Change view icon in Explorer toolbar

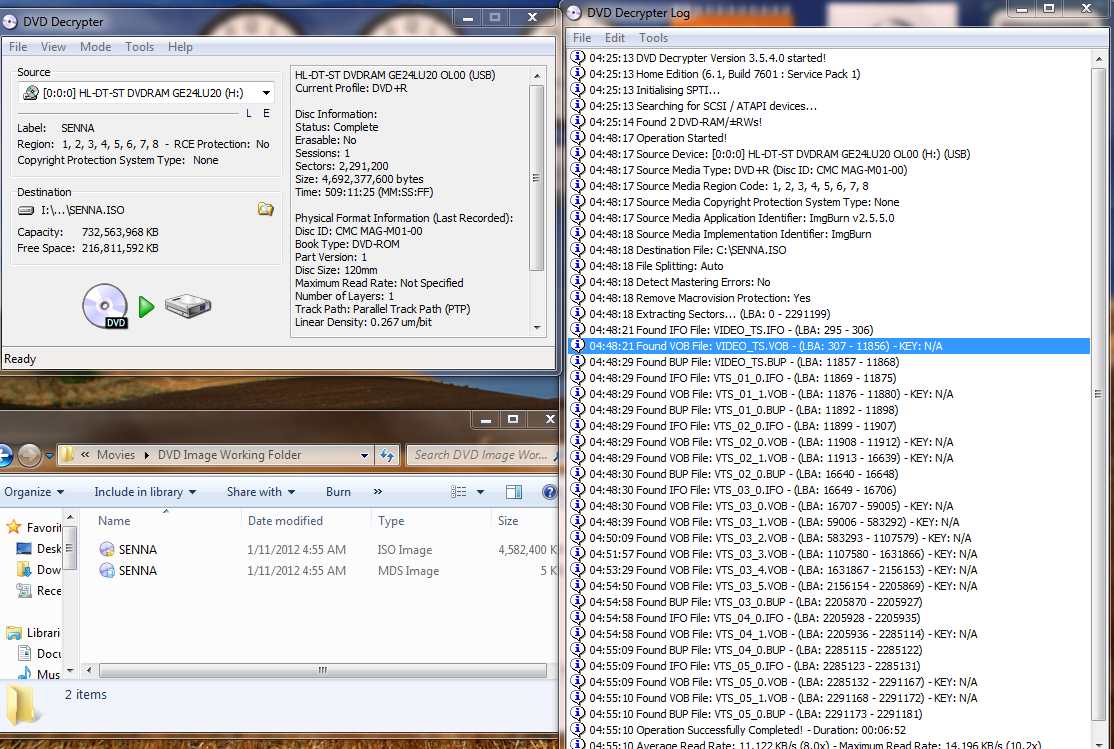[459, 492]
